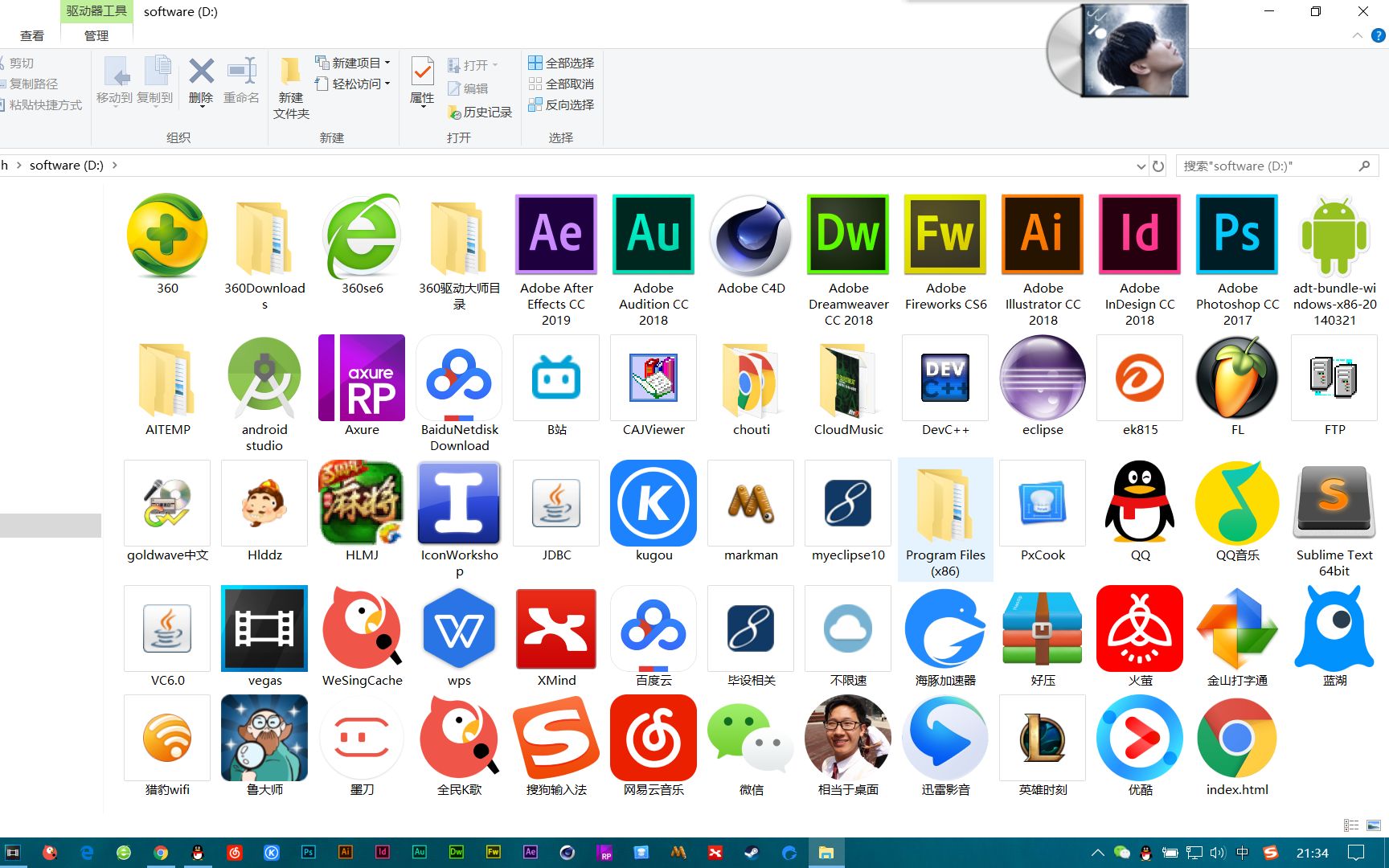This screenshot has height=868, width=1389.
Task: Open the 查看 ribbon tab
Action: pos(32,35)
